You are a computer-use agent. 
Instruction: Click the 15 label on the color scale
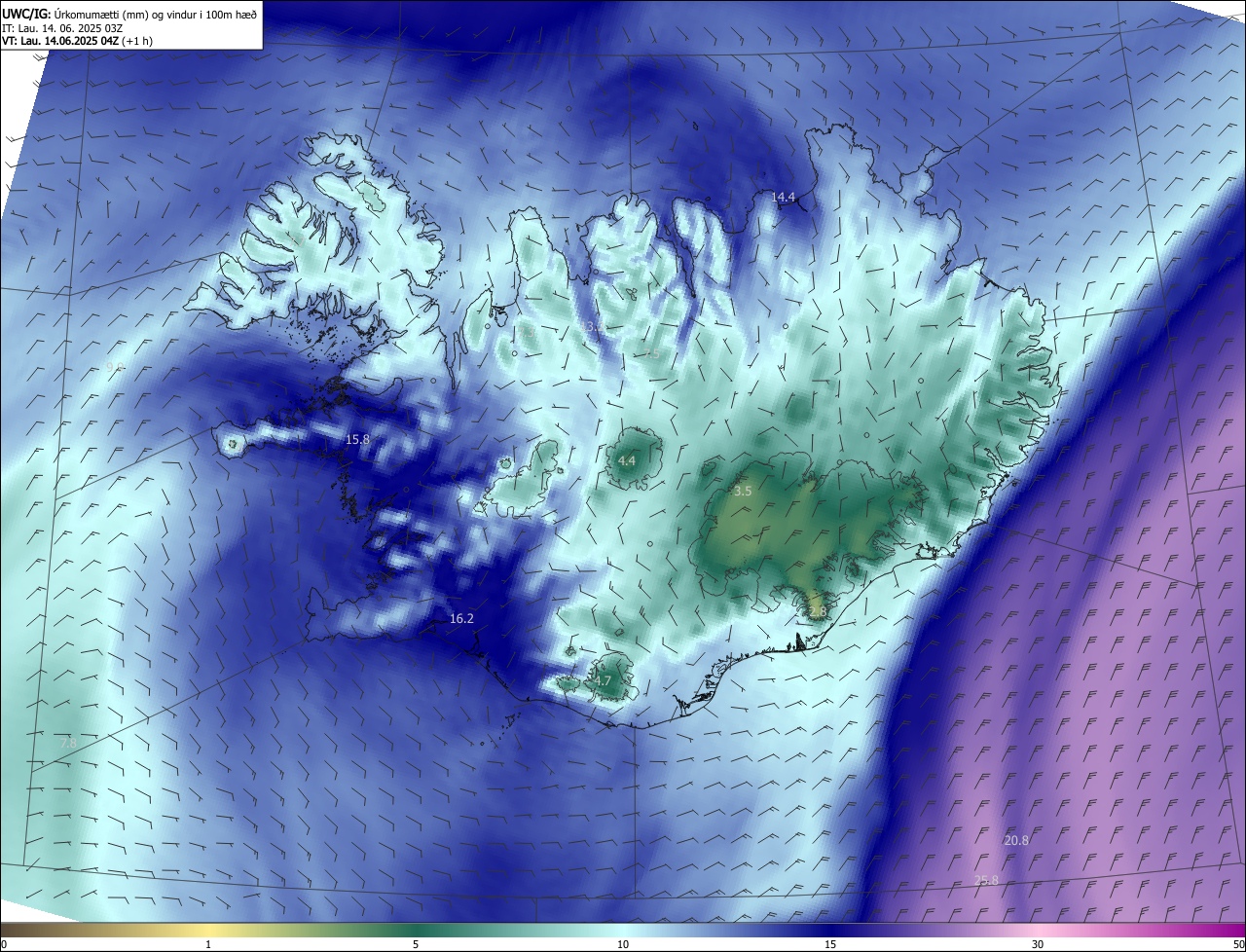[830, 945]
